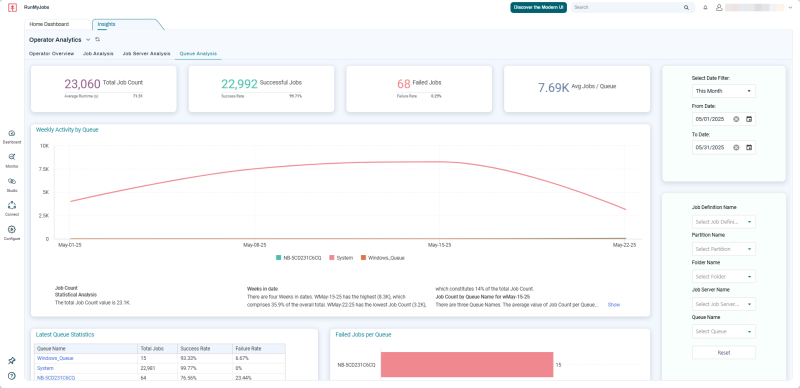Click the Reset filters button
Viewport: 800px width, 388px height.
pos(723,353)
